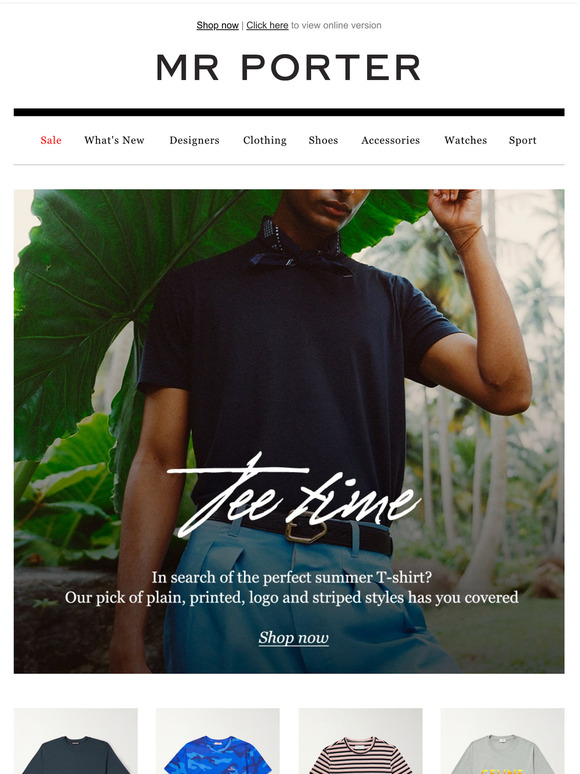Go to the Sport section
This screenshot has width=580, height=774.
coord(522,140)
